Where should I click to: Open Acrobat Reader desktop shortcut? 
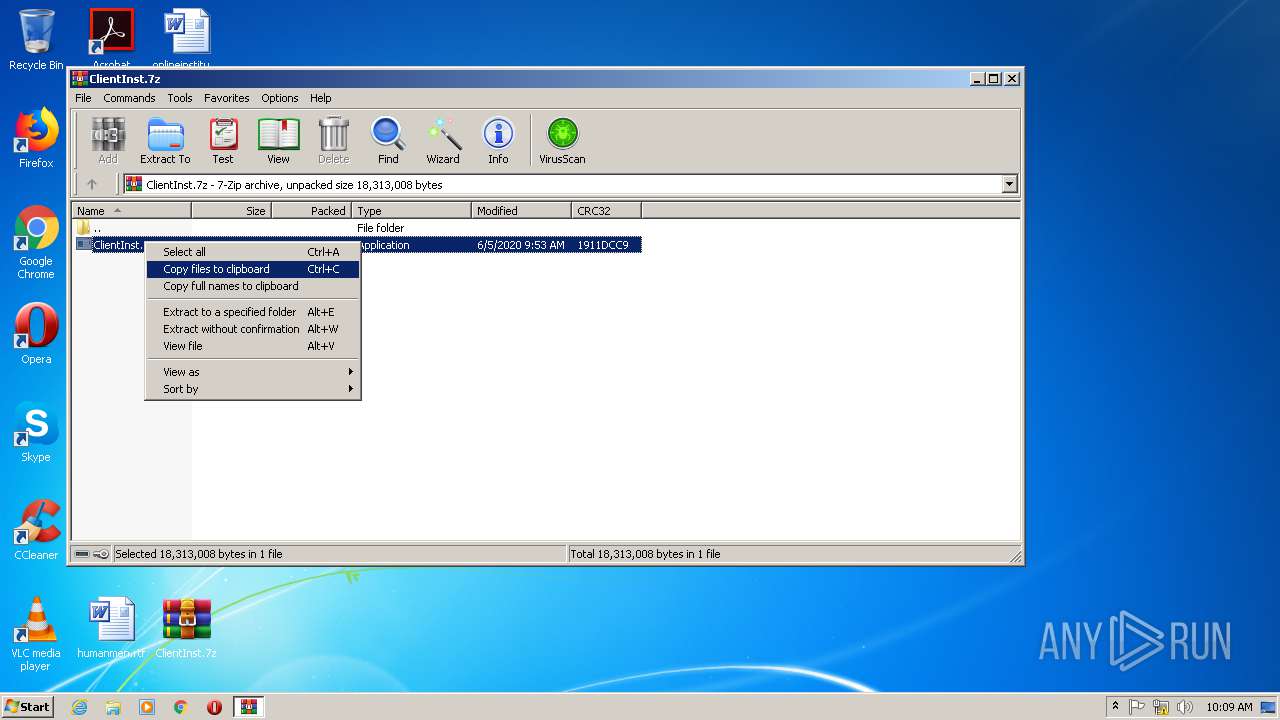(111, 38)
